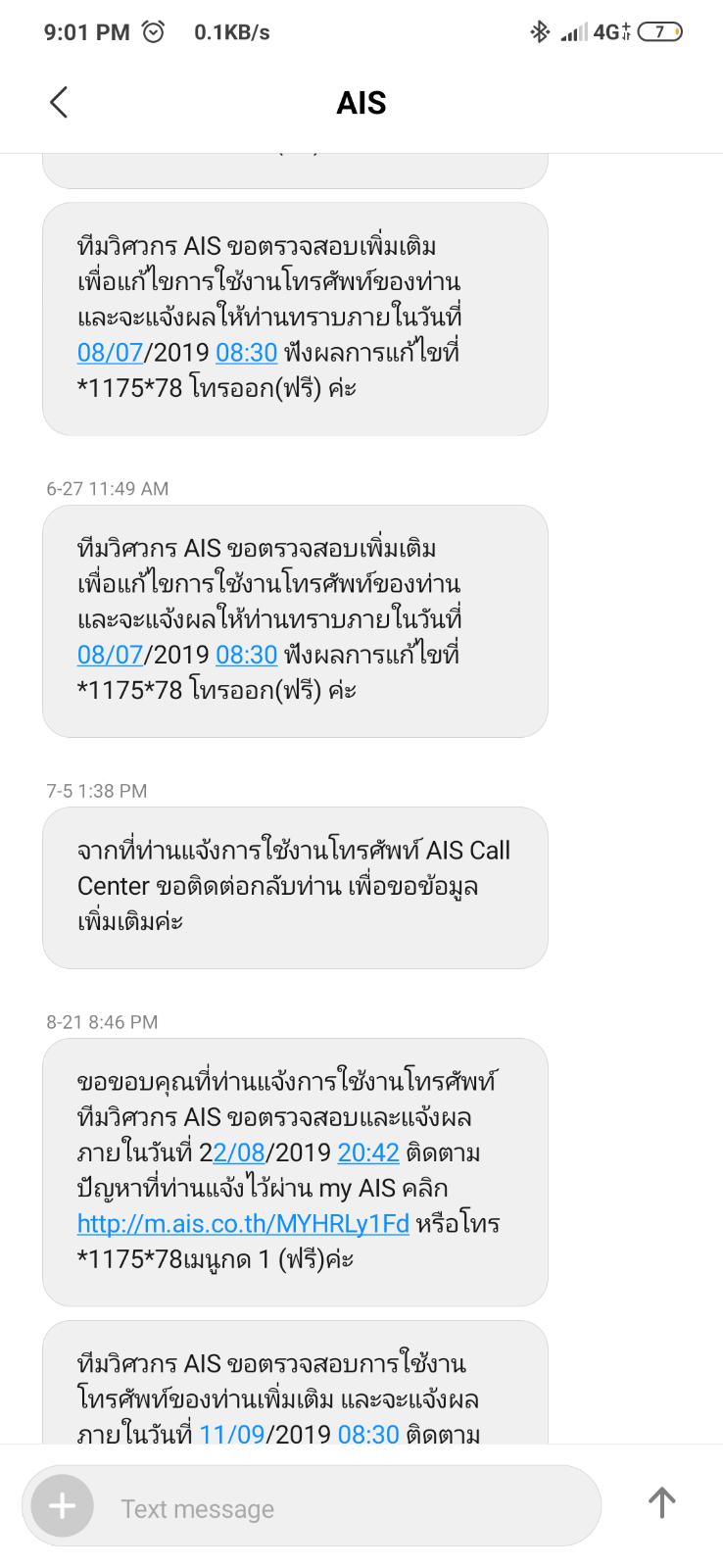Tap 08/07 link in 6-27 message

tap(110, 655)
